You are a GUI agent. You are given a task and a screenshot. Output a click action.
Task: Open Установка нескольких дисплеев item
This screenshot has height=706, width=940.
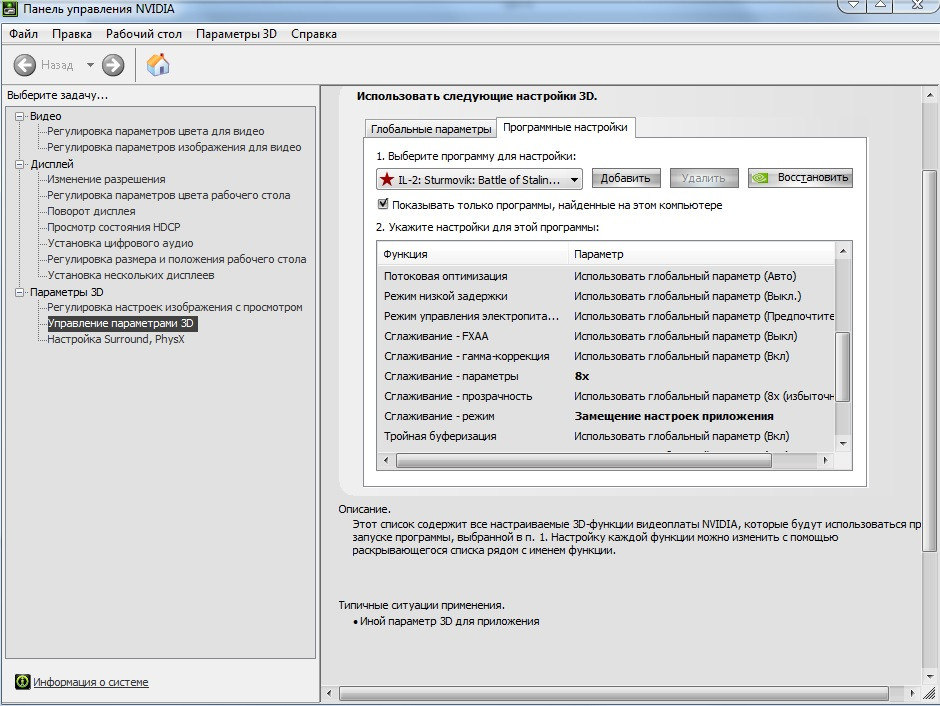pyautogui.click(x=131, y=276)
